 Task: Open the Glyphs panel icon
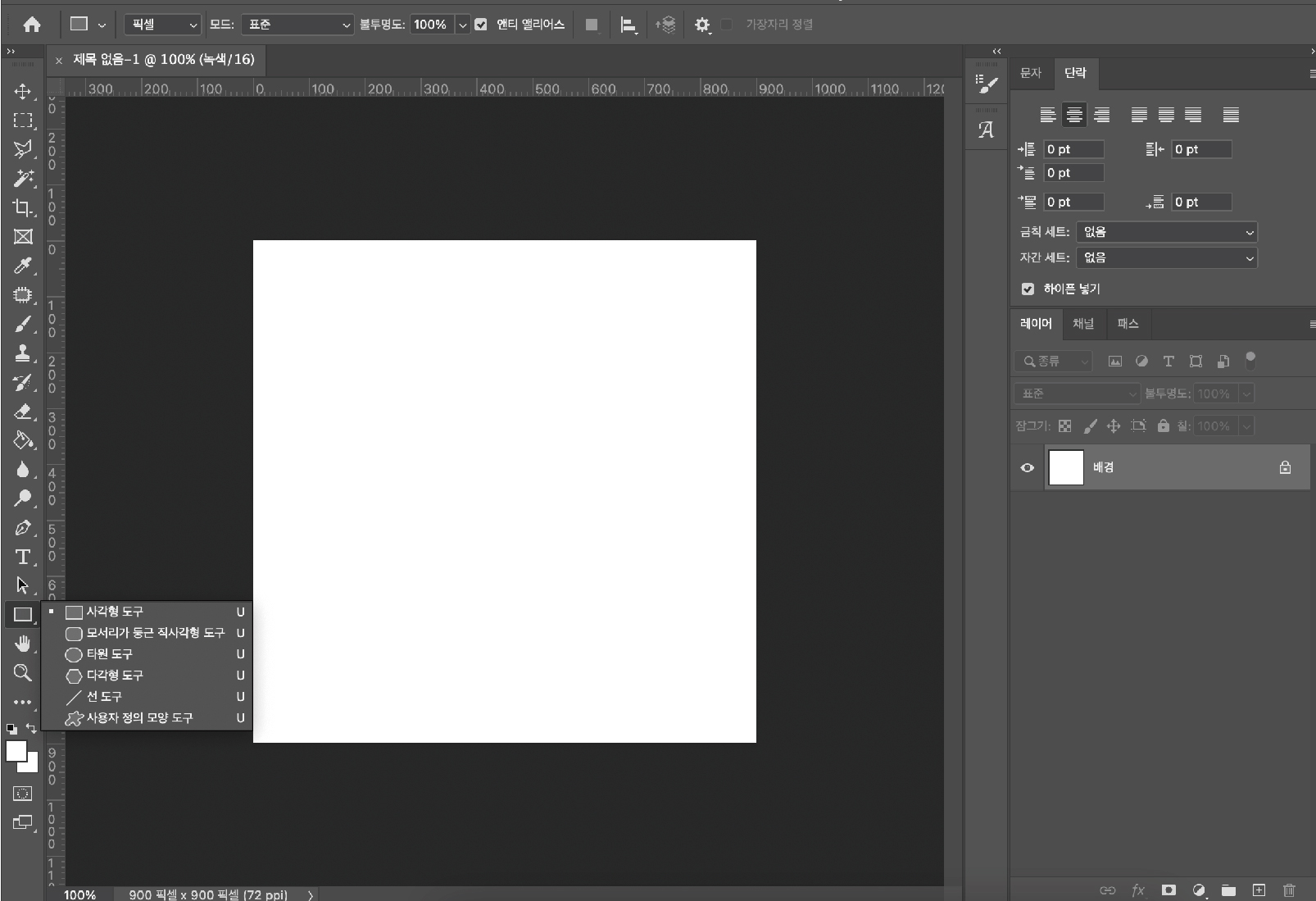(x=987, y=130)
